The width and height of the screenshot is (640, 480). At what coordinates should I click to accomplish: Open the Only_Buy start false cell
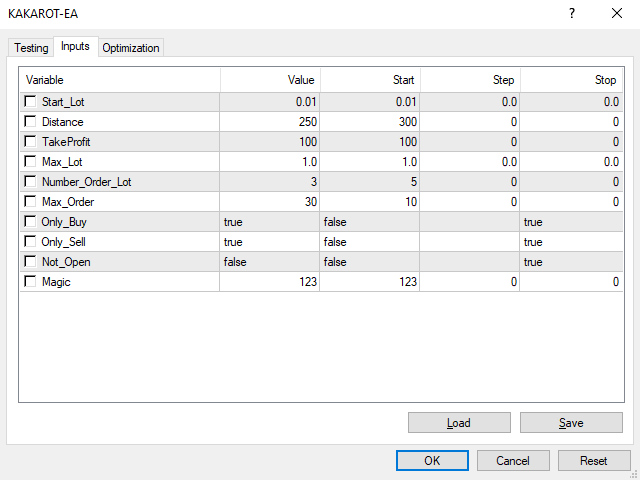(370, 222)
